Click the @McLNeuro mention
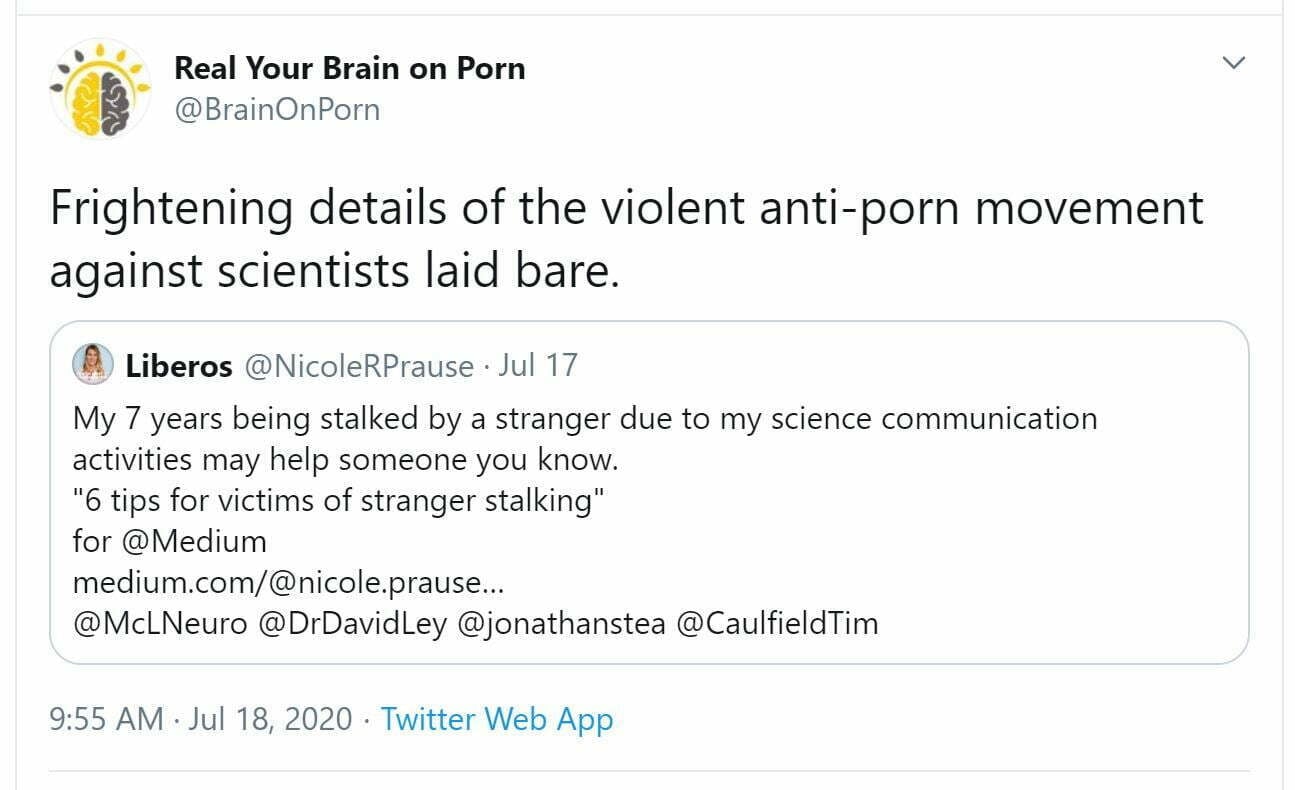This screenshot has height=790, width=1295. [160, 623]
